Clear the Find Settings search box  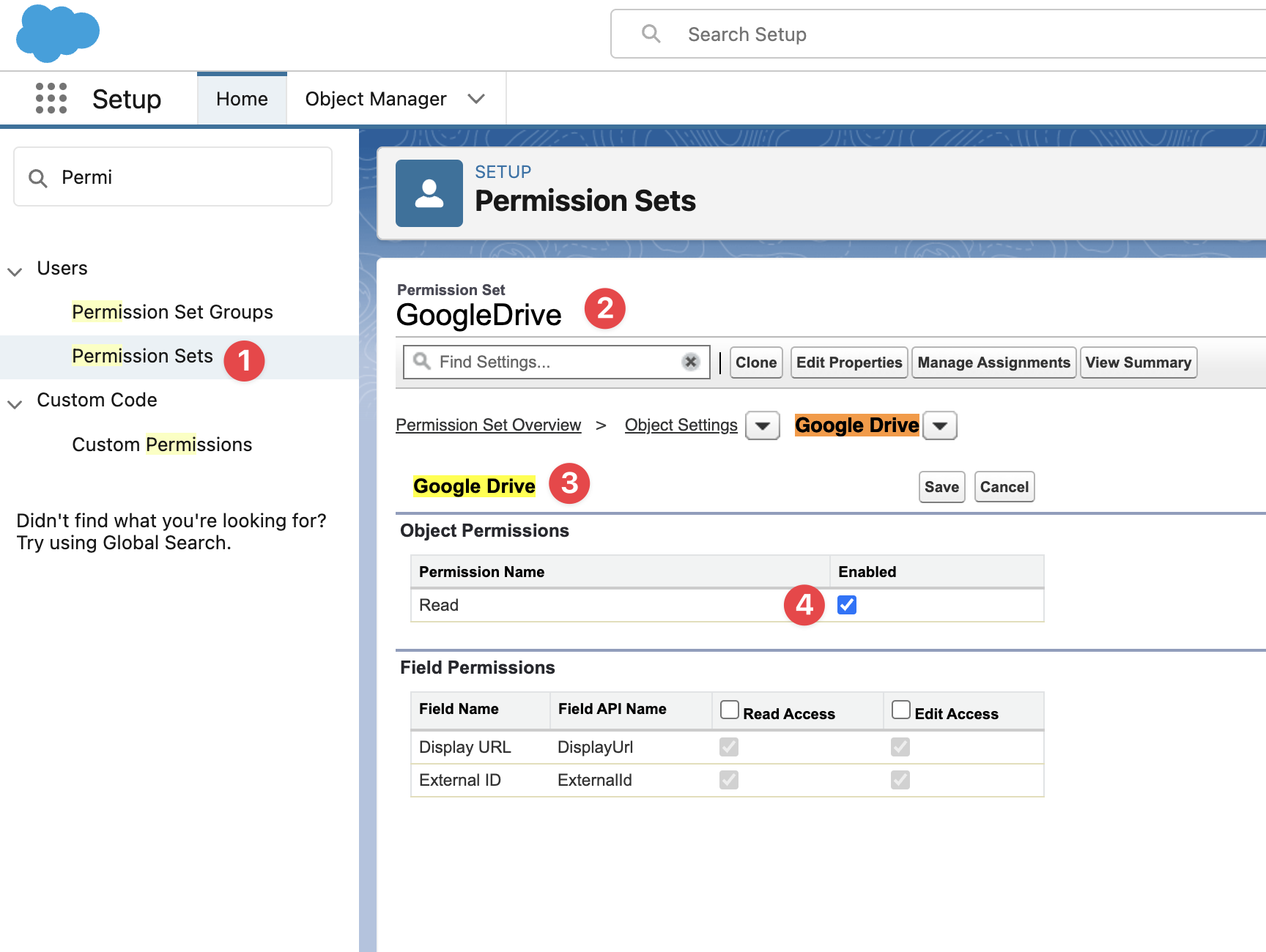[x=690, y=362]
